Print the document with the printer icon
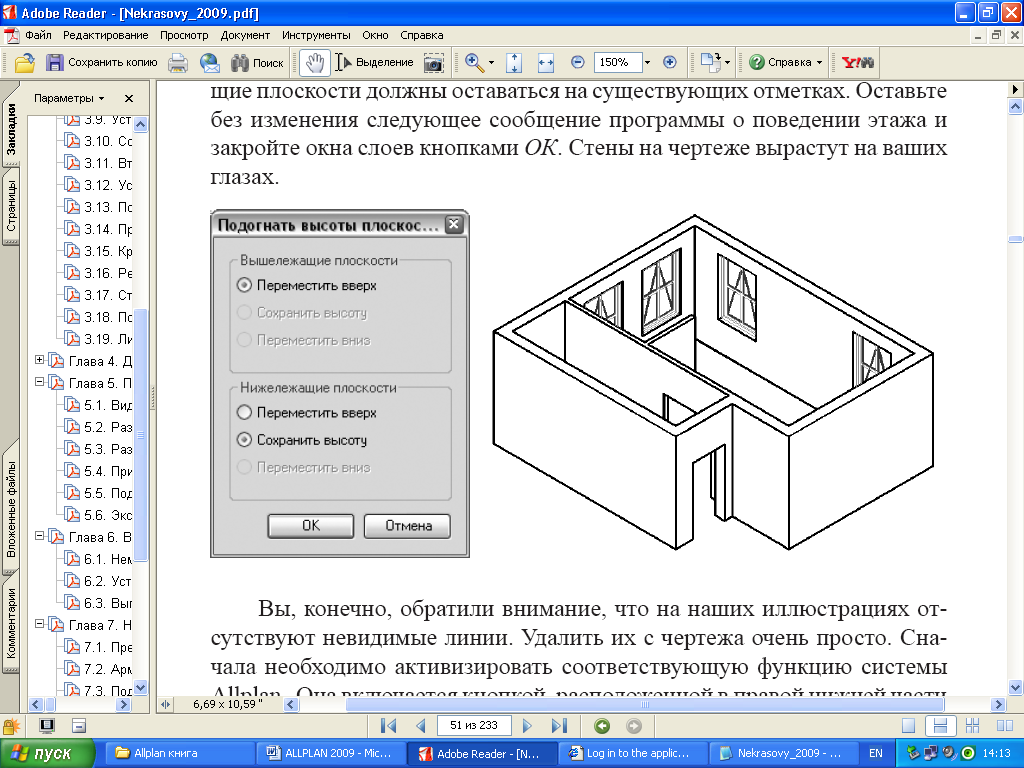 click(178, 63)
